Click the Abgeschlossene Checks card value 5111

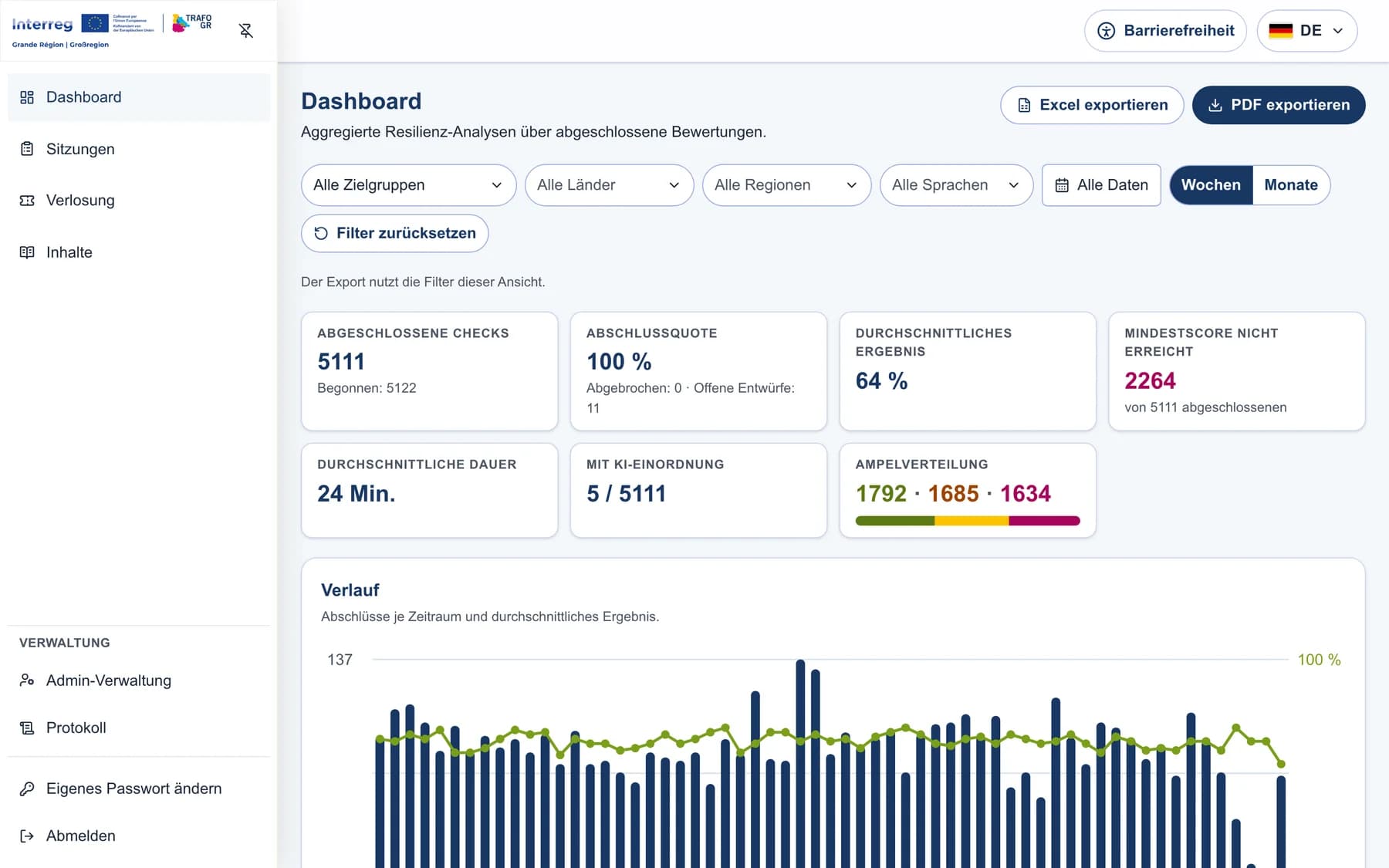point(341,361)
